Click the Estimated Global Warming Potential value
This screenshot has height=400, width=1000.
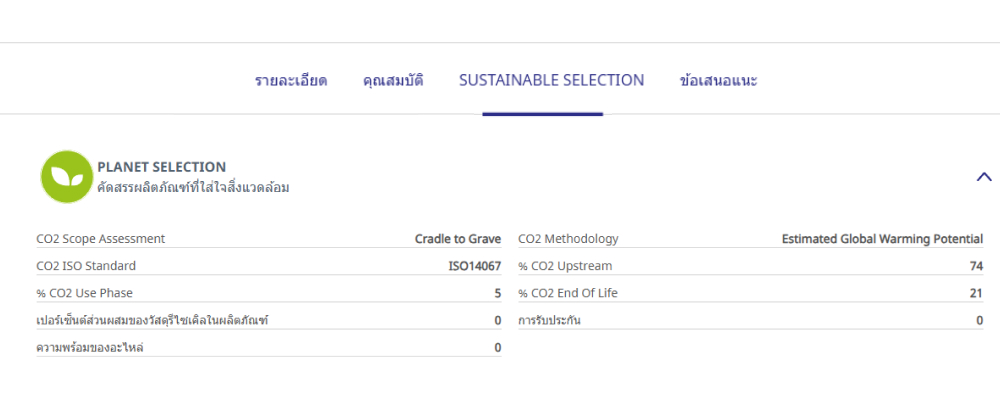(x=883, y=239)
